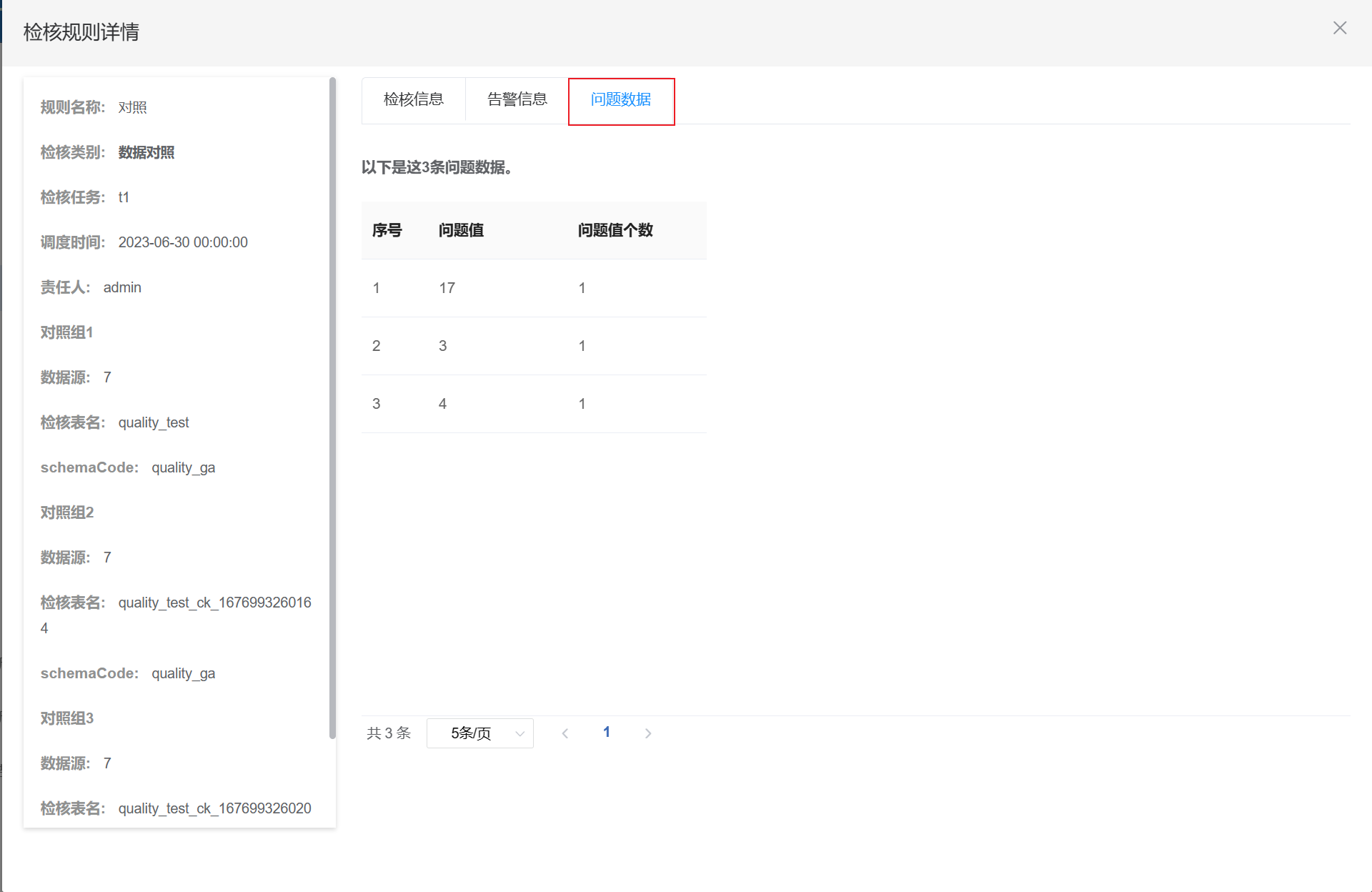Click the 对照组2 section heading
The image size is (1372, 892).
[x=67, y=512]
